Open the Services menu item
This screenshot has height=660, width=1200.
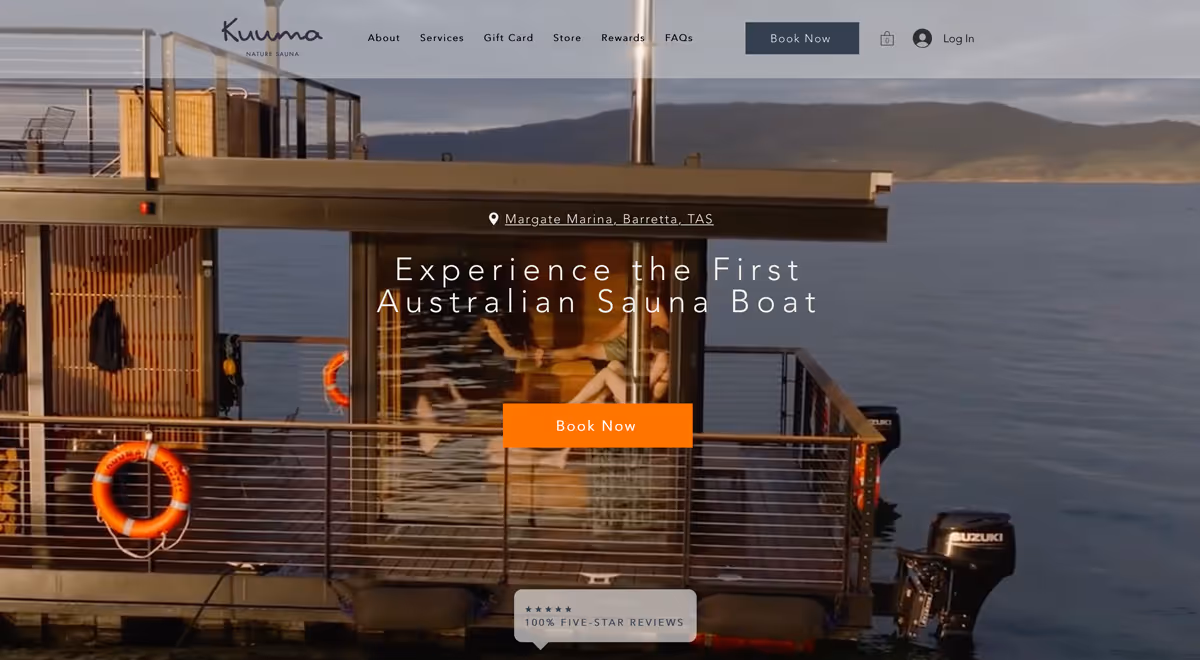[442, 38]
